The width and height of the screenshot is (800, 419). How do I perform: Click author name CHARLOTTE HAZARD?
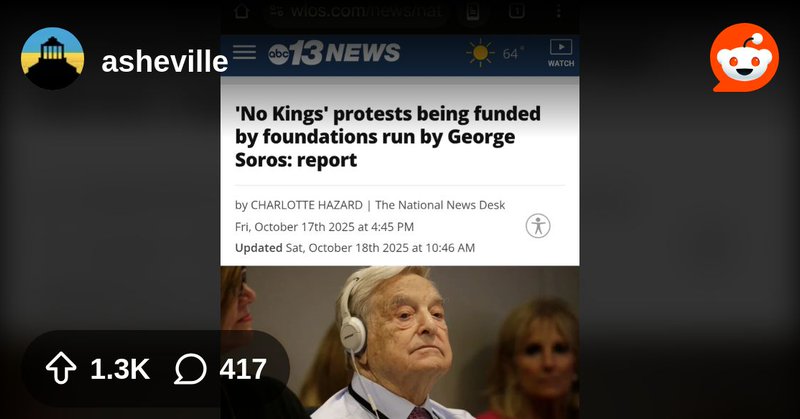click(x=306, y=205)
